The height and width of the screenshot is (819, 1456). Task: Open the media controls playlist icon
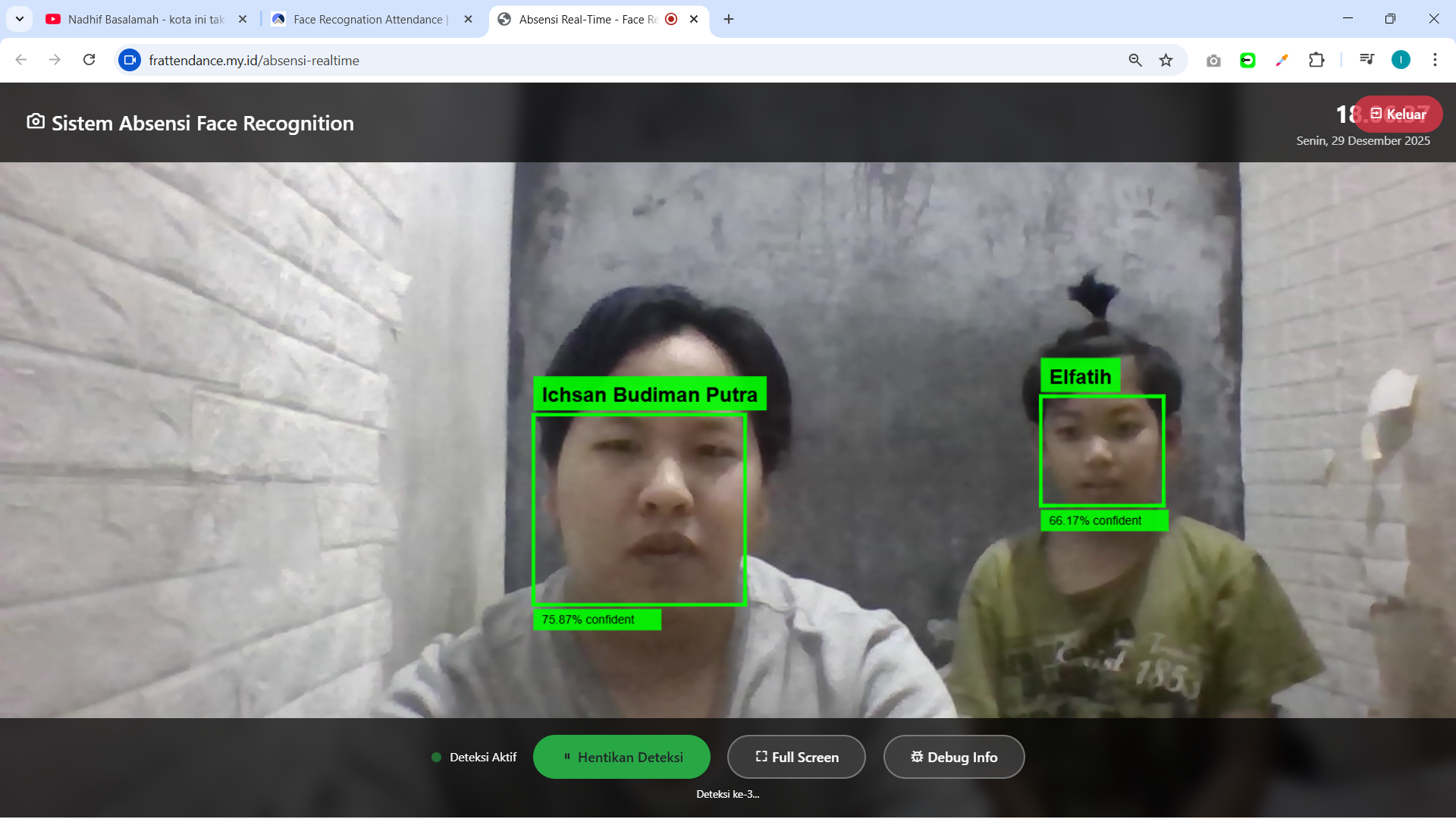(x=1367, y=60)
